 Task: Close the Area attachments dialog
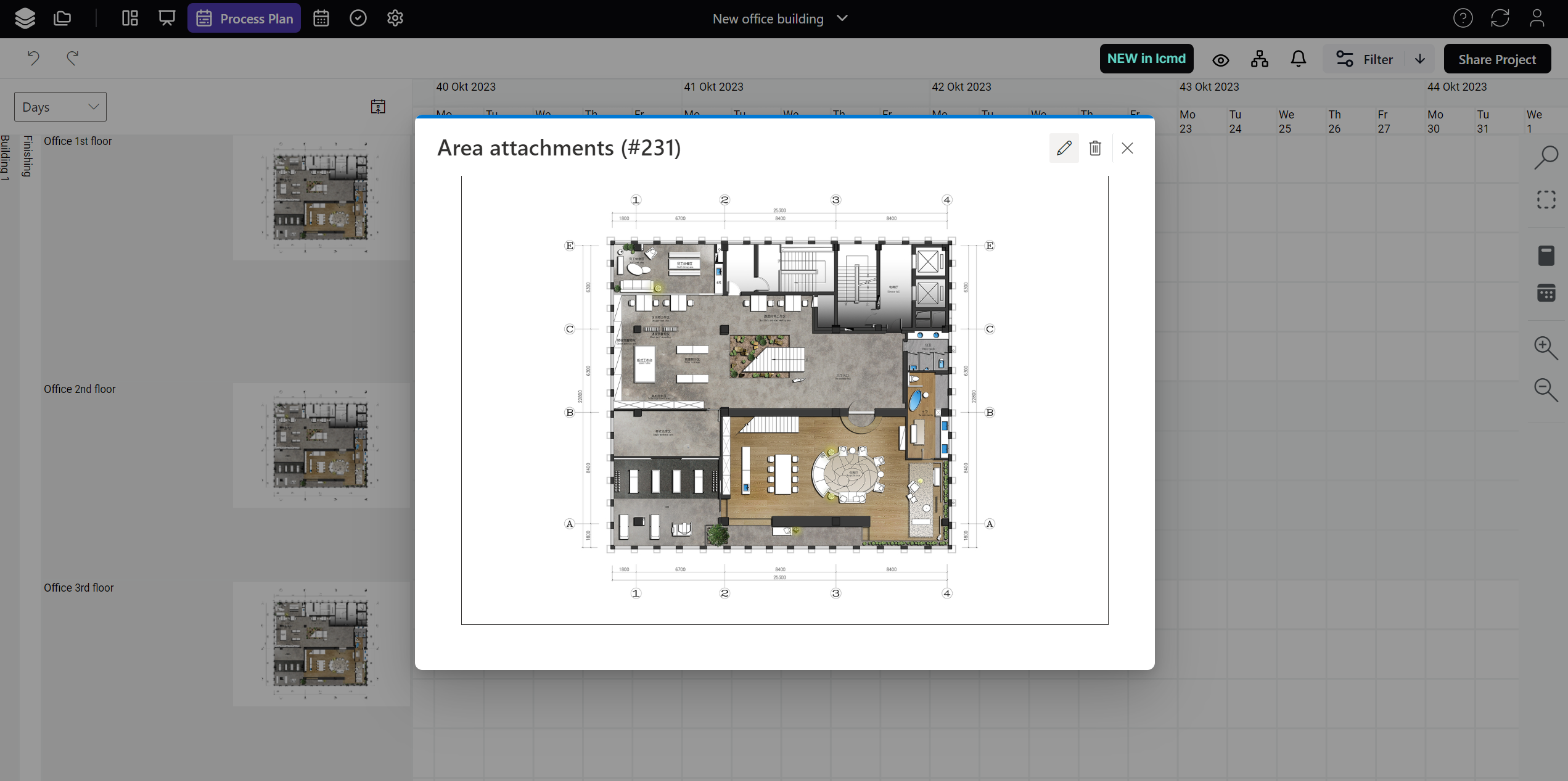tap(1127, 148)
